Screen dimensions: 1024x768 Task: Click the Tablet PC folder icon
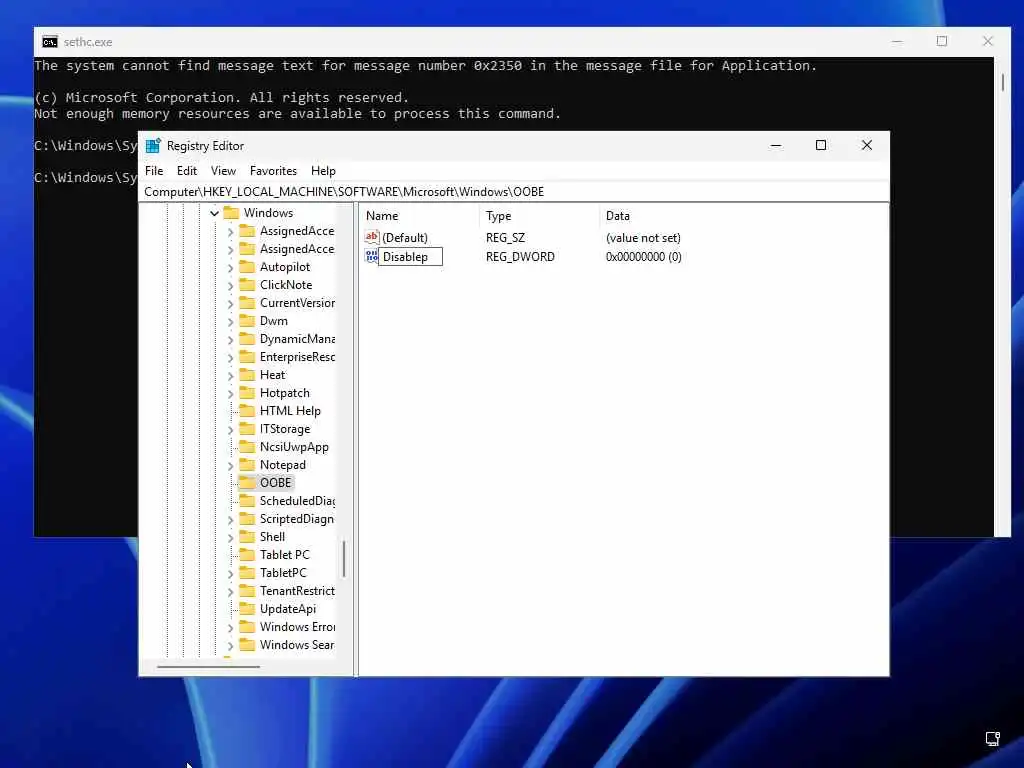(247, 554)
